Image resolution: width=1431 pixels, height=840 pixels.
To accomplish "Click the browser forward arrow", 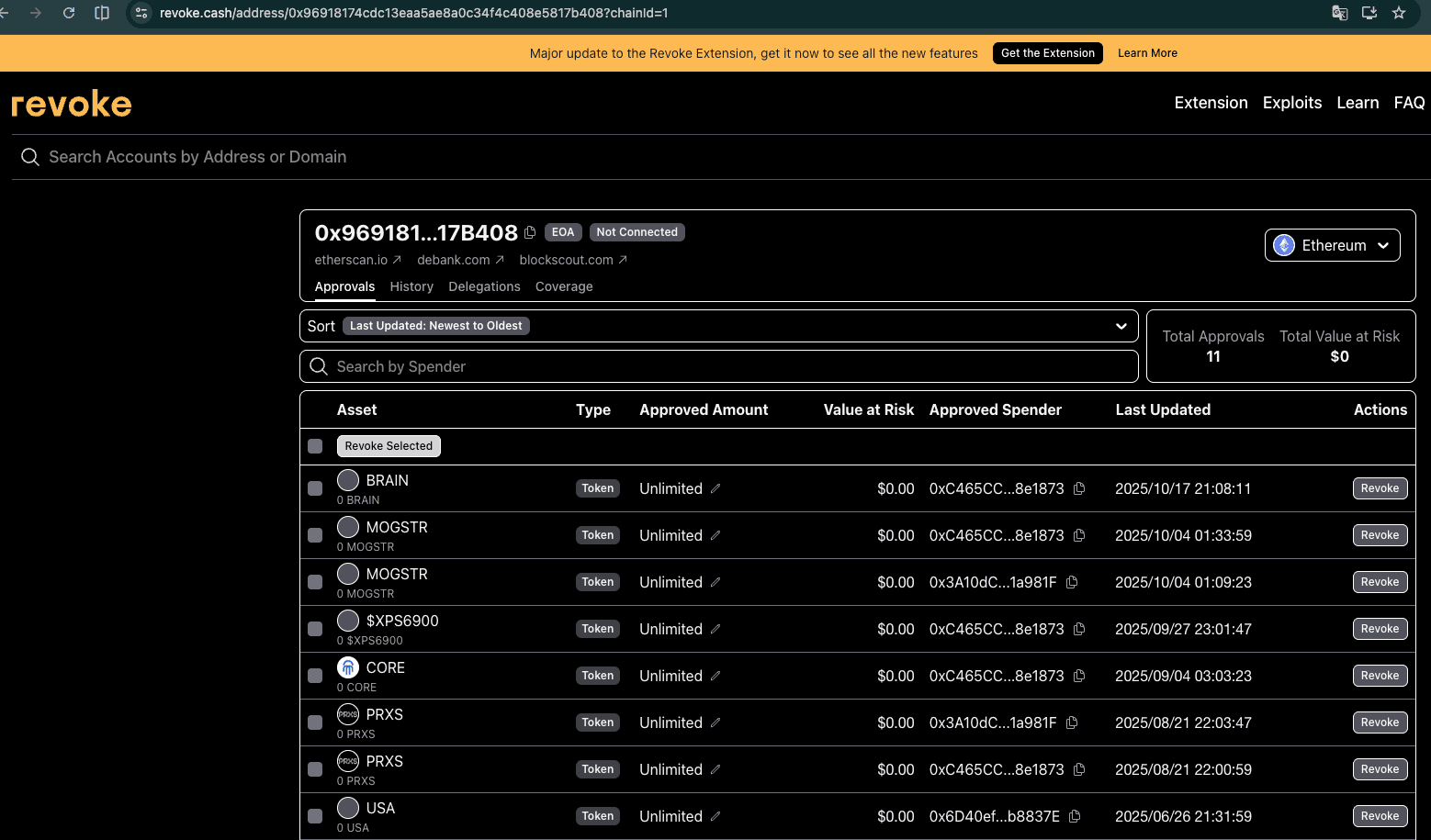I will (36, 13).
